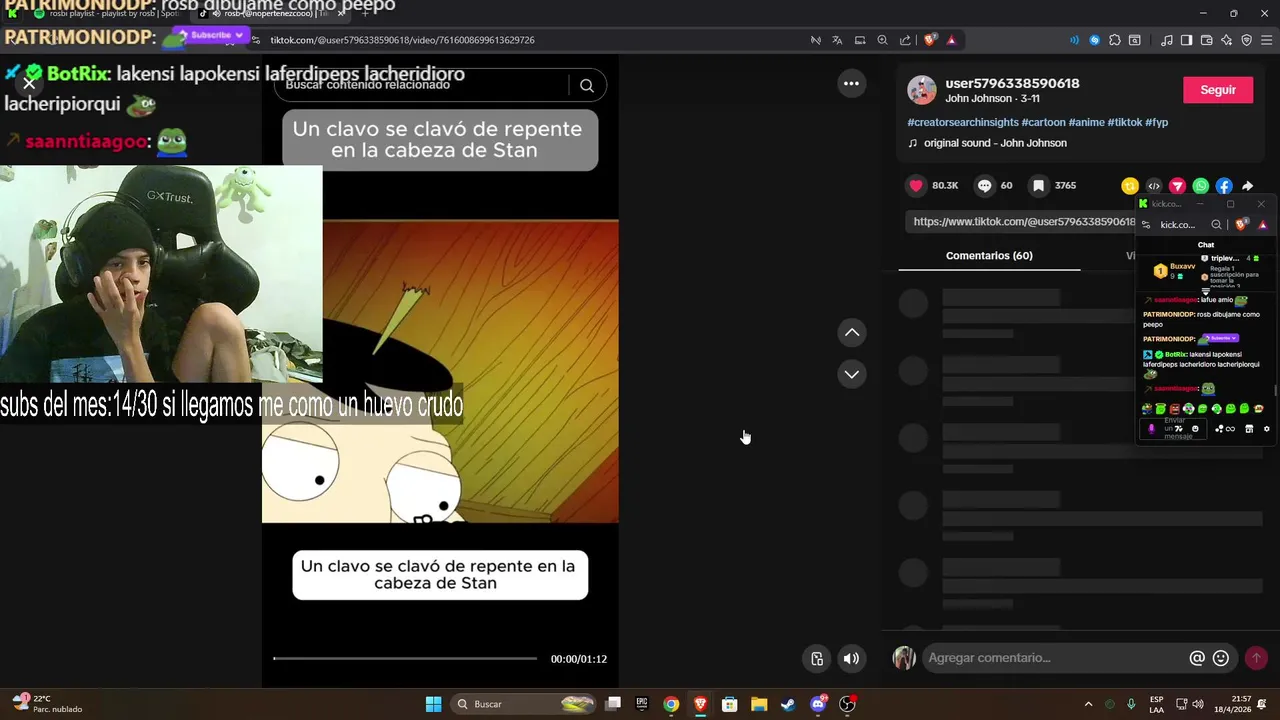Open the emoji picker in comment box

(1221, 658)
